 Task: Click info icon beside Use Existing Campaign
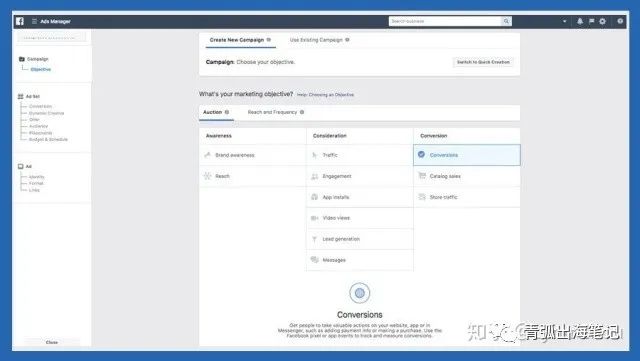click(x=347, y=40)
